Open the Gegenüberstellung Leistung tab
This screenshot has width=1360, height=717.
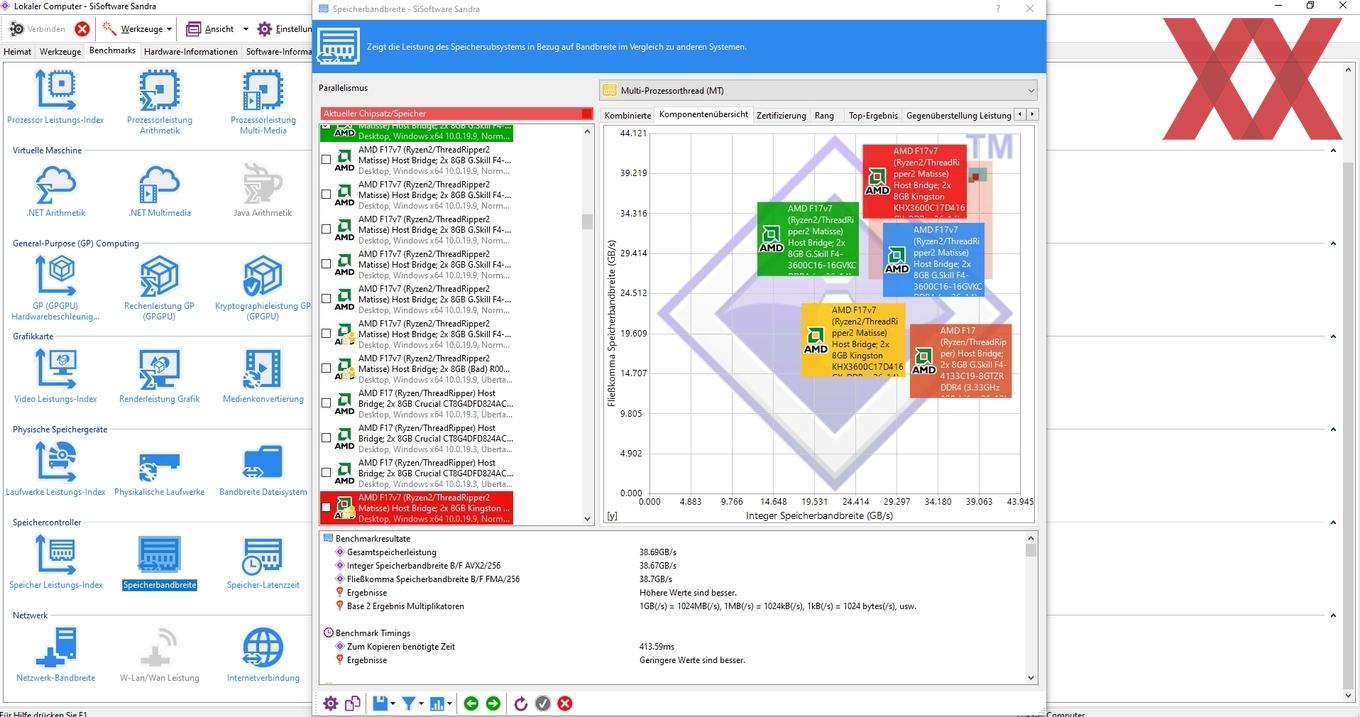coord(958,115)
